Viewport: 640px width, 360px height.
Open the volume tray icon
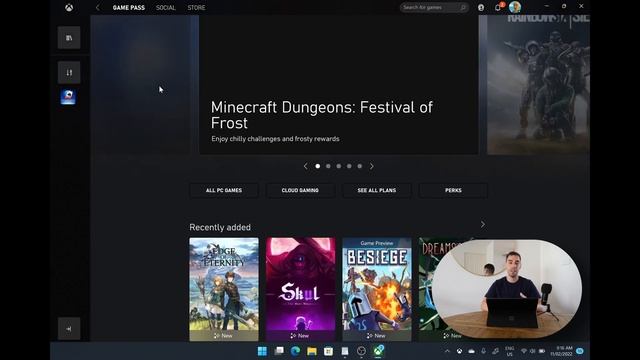click(533, 351)
